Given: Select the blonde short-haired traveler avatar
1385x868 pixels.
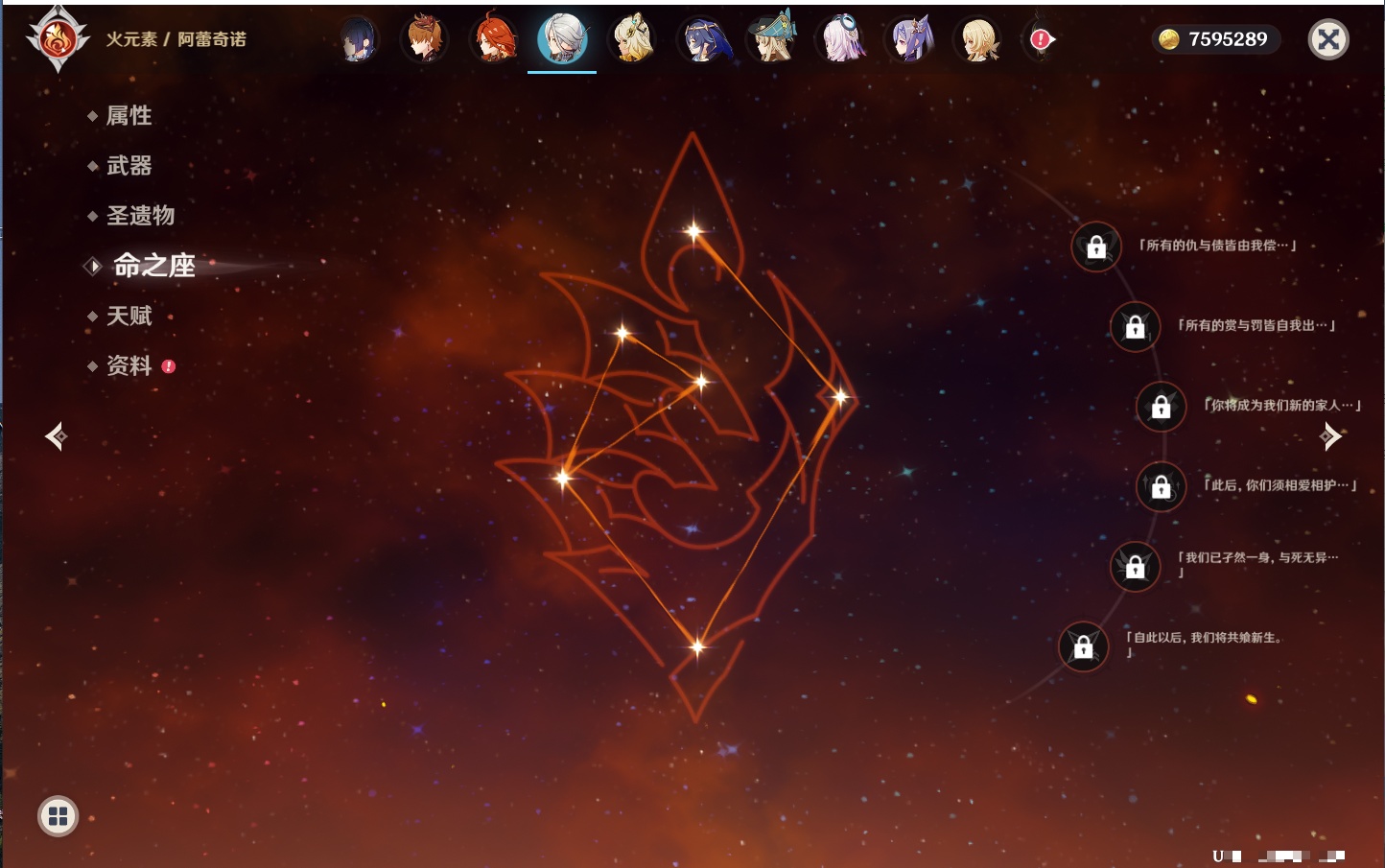Looking at the screenshot, I should pyautogui.click(x=978, y=39).
